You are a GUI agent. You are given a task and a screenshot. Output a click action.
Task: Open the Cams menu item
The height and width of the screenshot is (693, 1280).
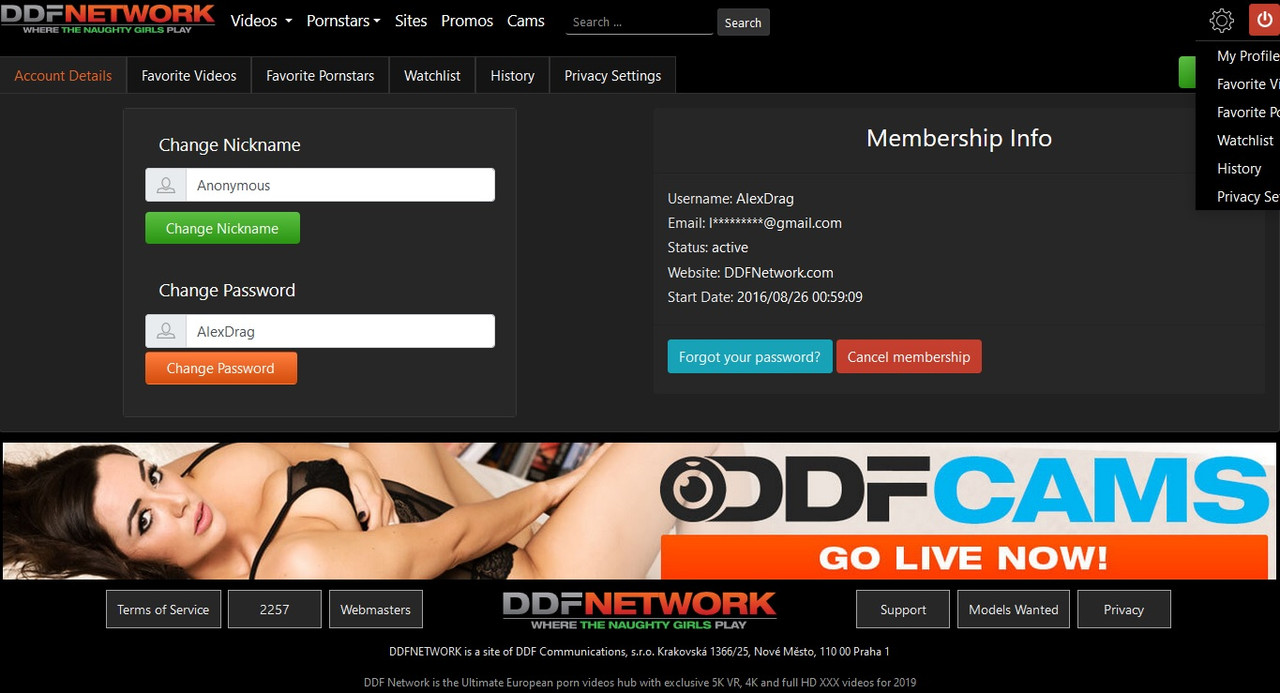pyautogui.click(x=526, y=21)
